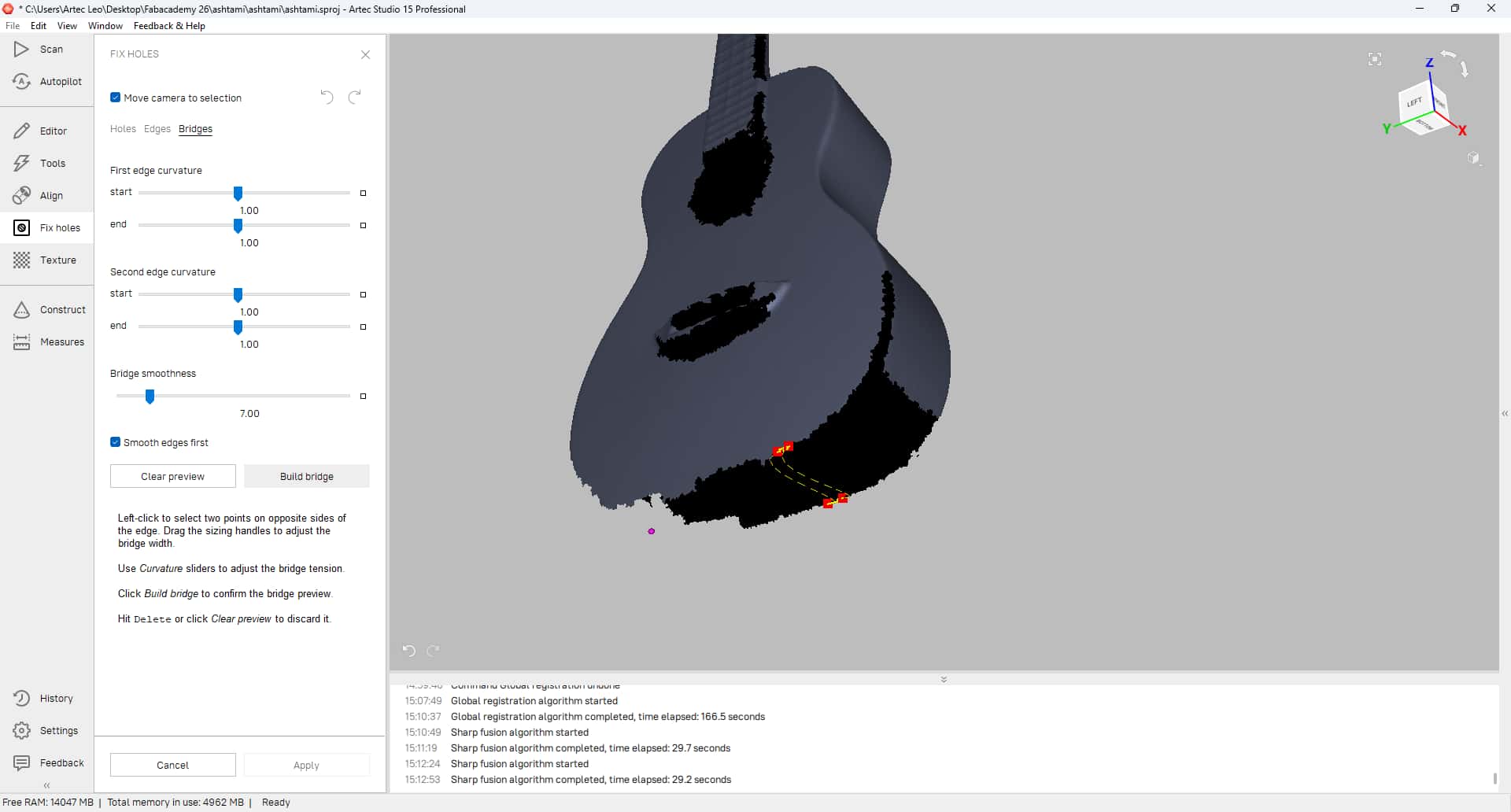Launch Autopilot from the sidebar

46,81
